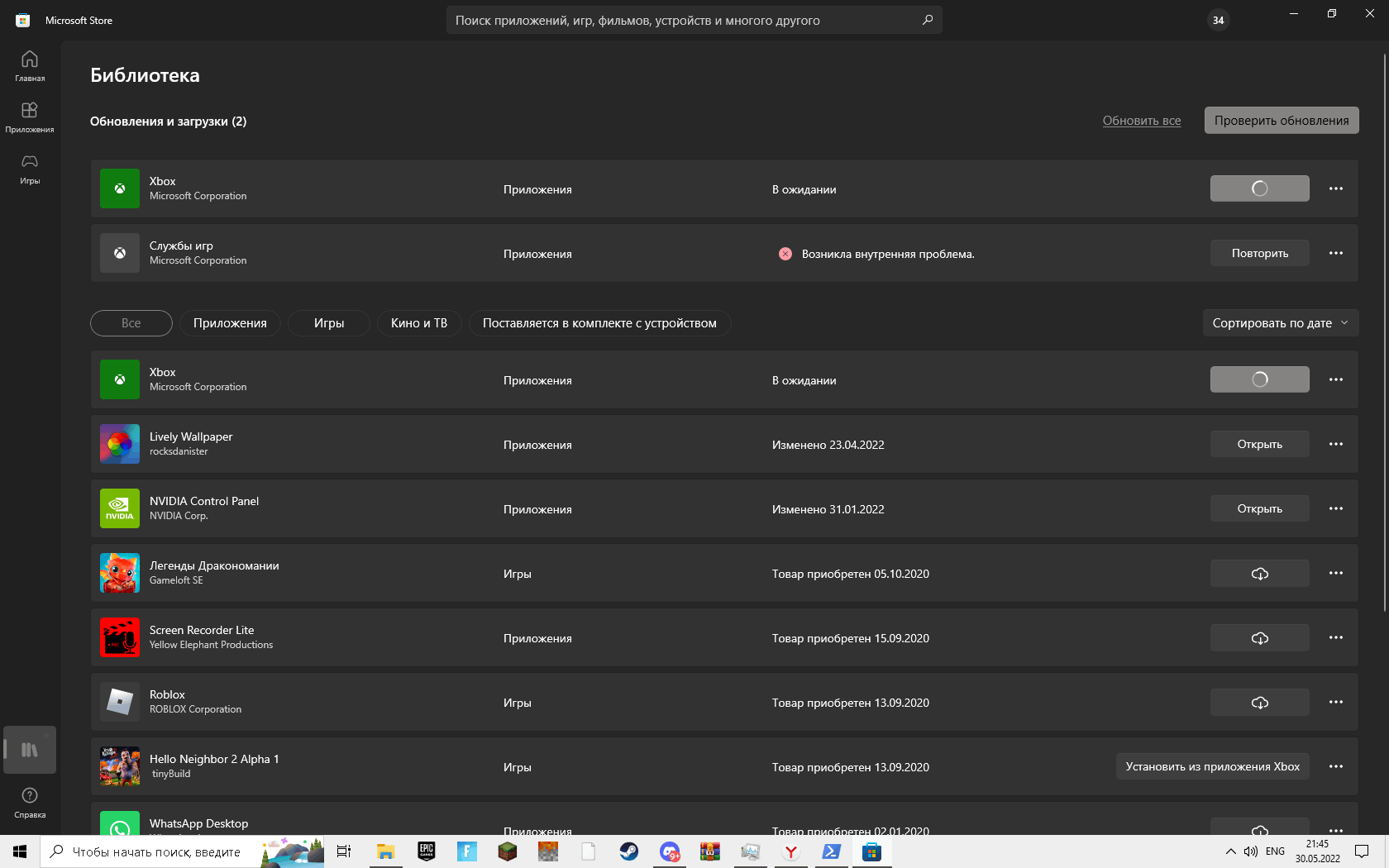Open more options for Roblox row
The width and height of the screenshot is (1389, 868).
pos(1336,702)
